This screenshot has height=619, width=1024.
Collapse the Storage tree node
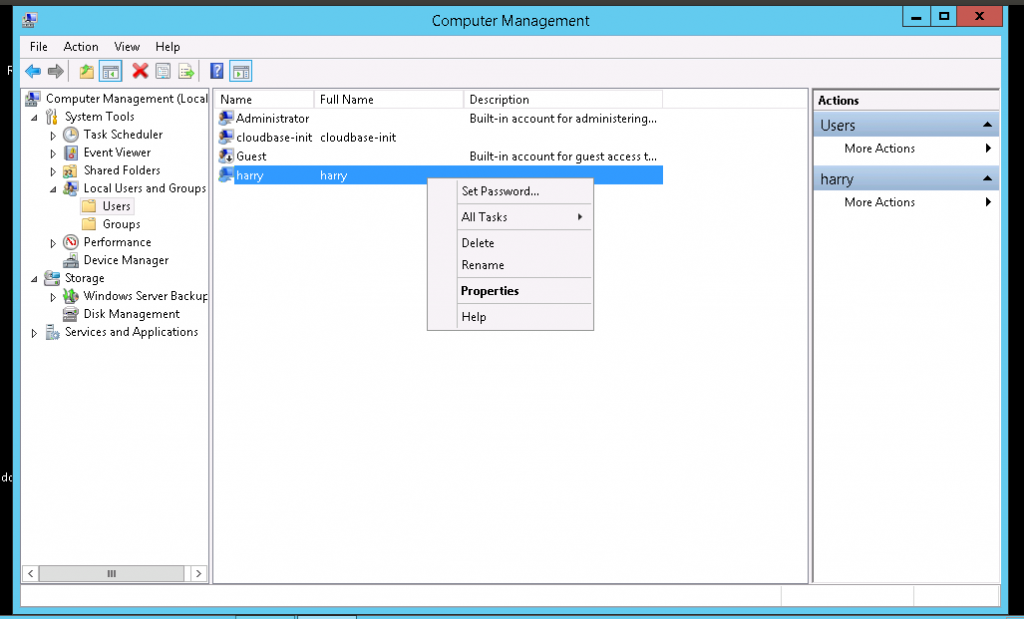35,279
